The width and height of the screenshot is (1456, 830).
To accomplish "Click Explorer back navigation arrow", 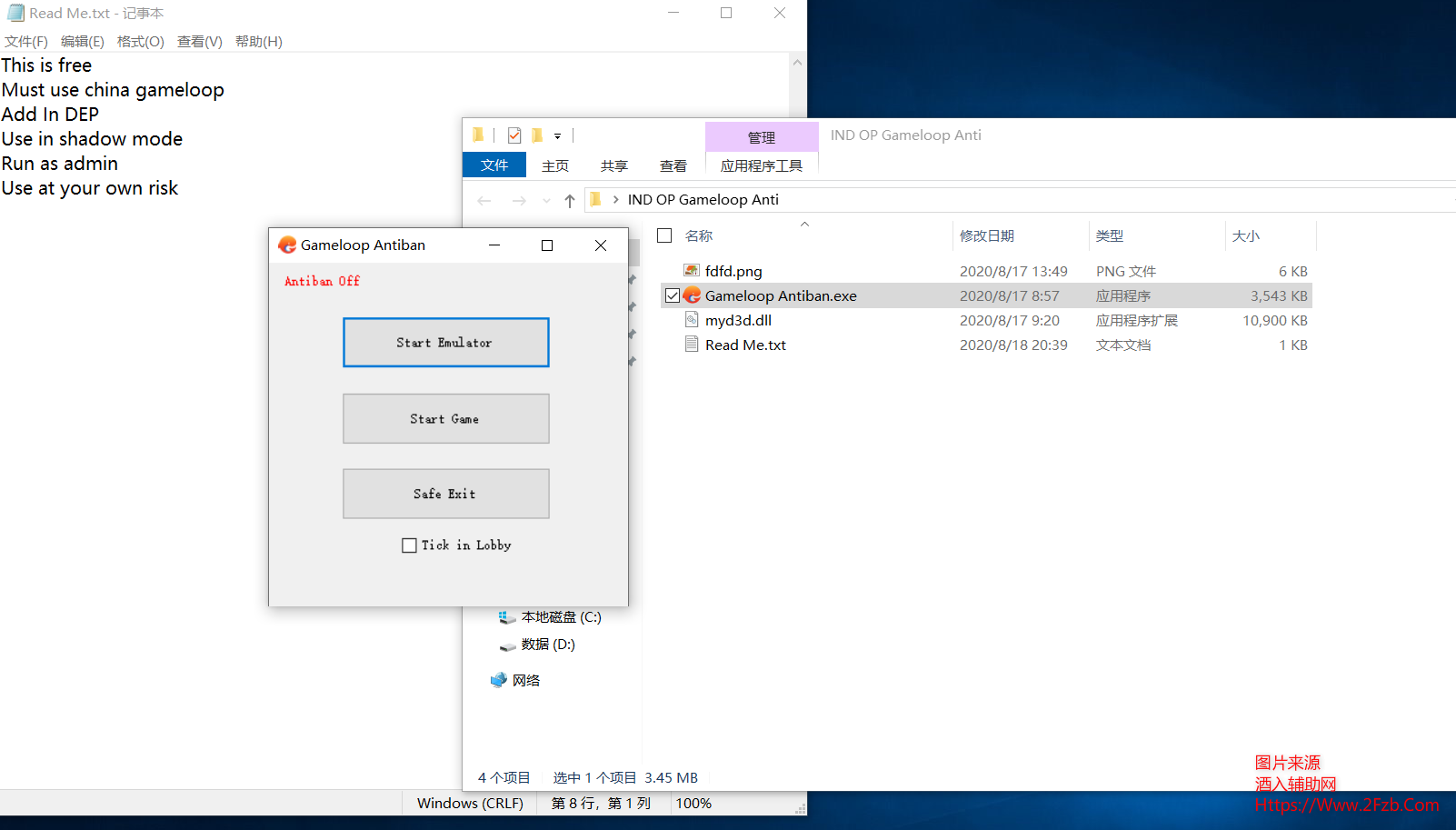I will pos(484,201).
